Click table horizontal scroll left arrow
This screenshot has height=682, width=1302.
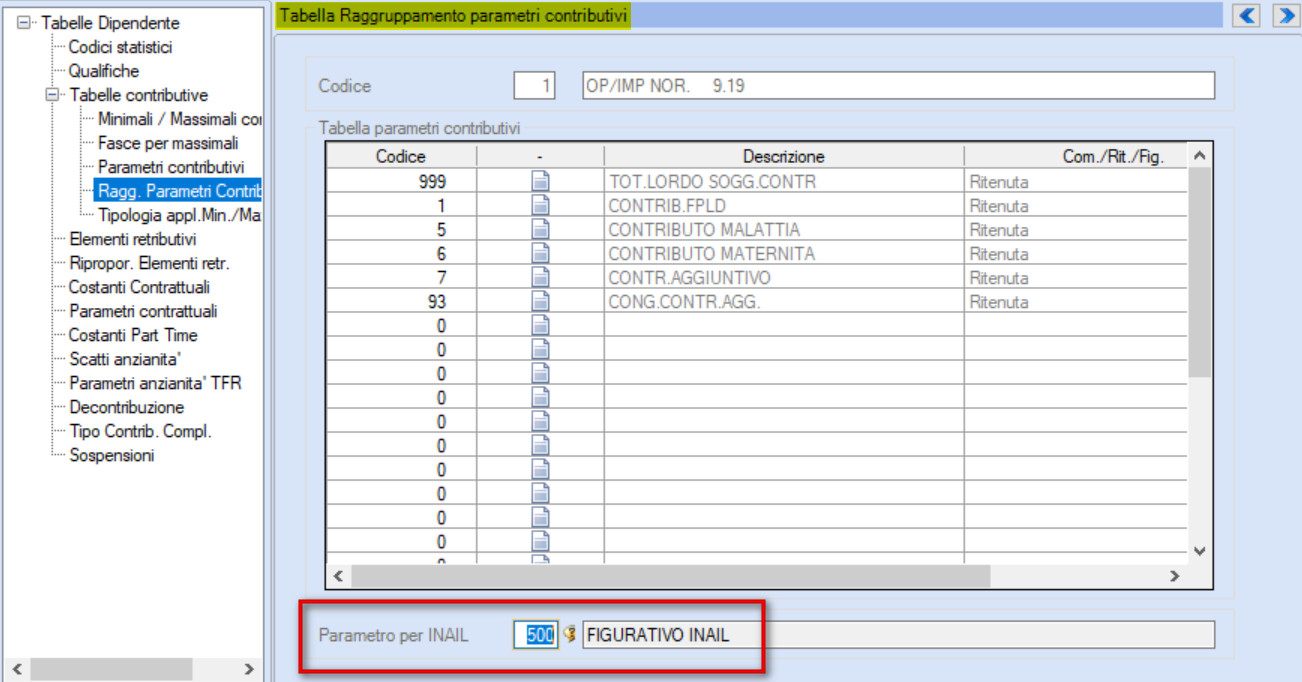tap(337, 576)
